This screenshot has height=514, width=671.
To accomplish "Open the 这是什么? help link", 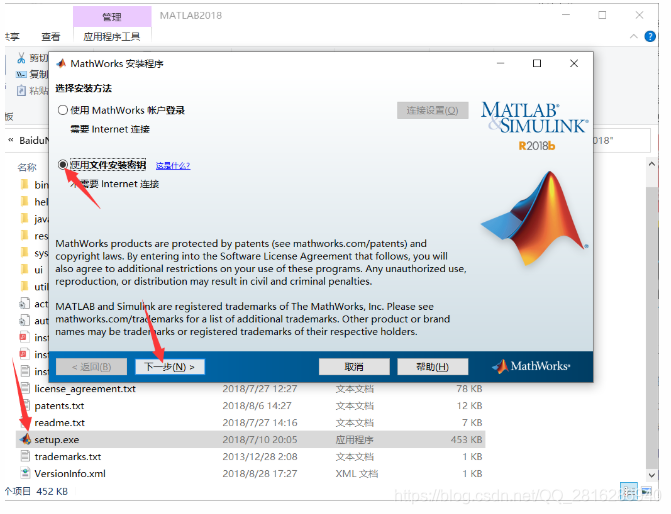I will (172, 165).
